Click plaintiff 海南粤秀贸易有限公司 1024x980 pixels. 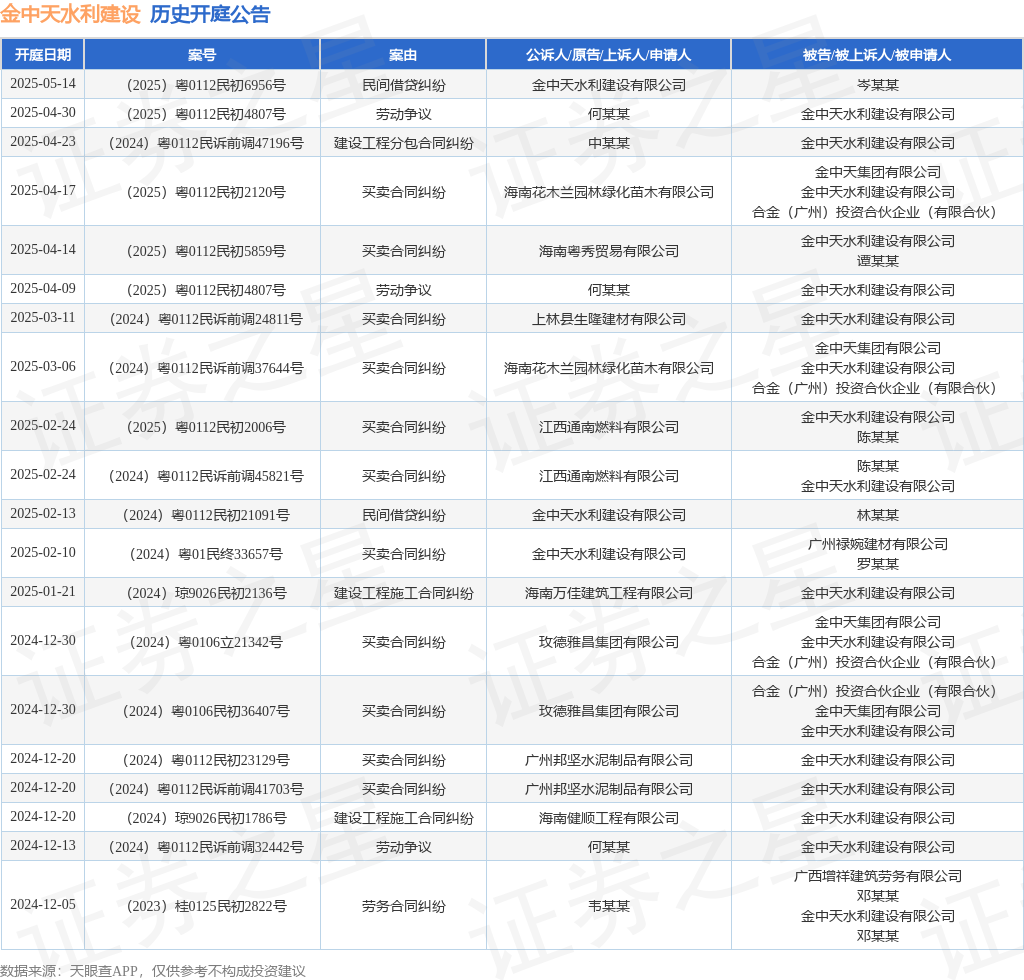(x=609, y=251)
